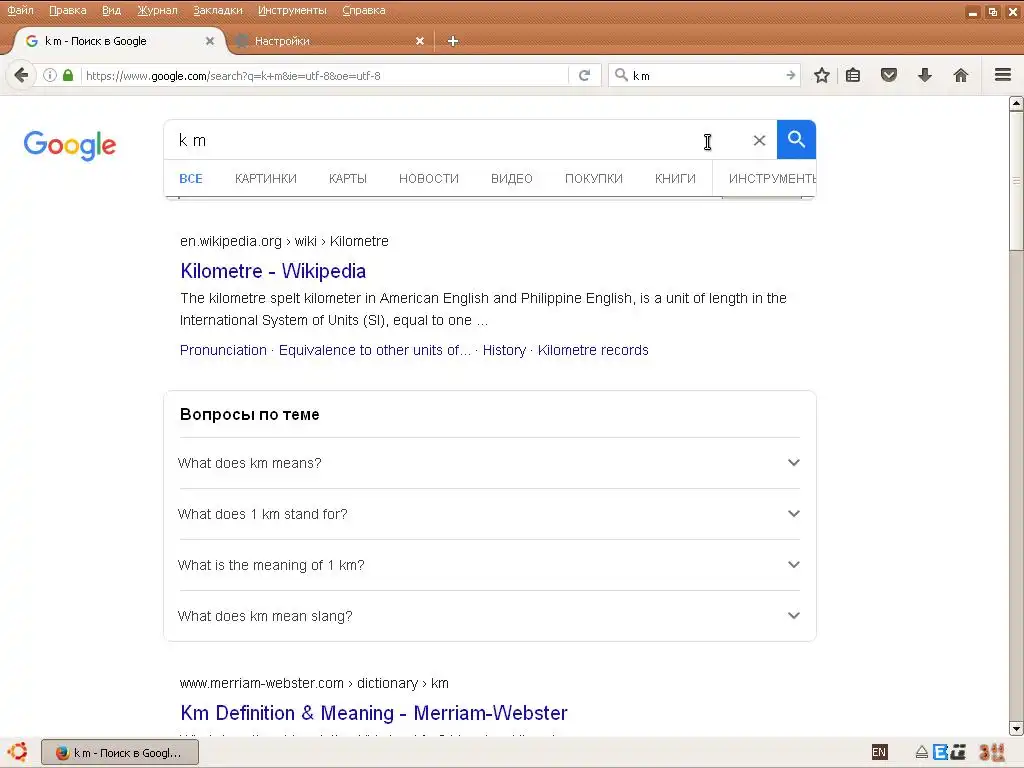Click the vertical scrollbar thumb
Viewport: 1024px width, 768px height.
pos(1016,180)
